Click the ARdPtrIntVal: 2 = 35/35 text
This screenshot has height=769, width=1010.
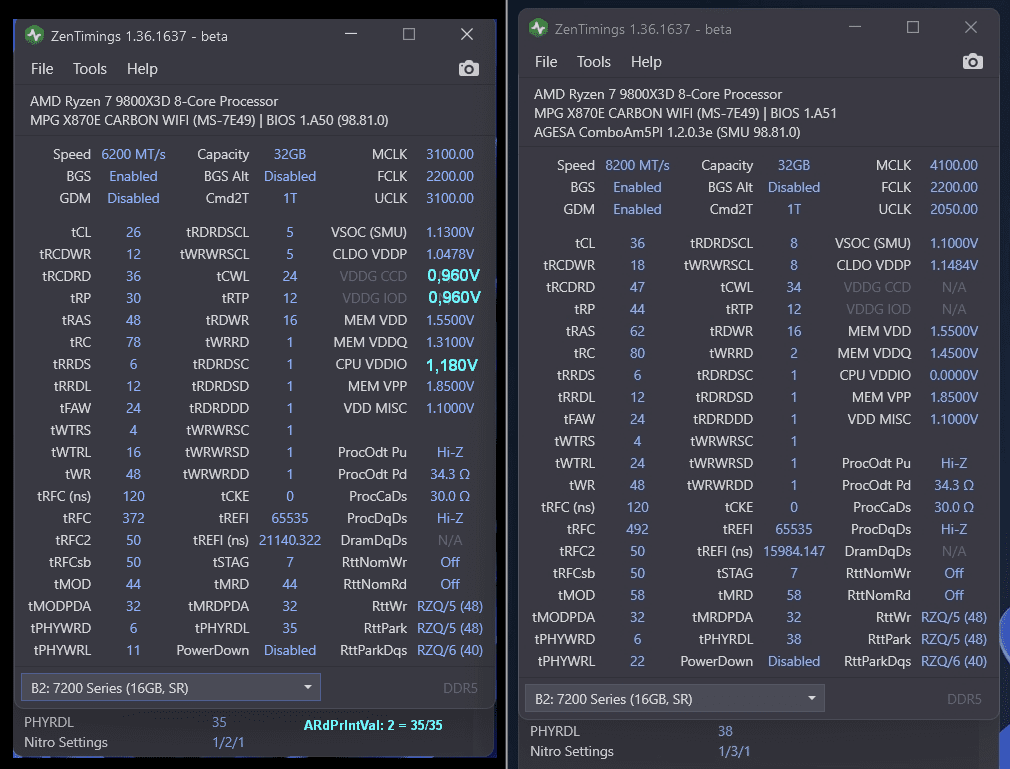[x=373, y=725]
